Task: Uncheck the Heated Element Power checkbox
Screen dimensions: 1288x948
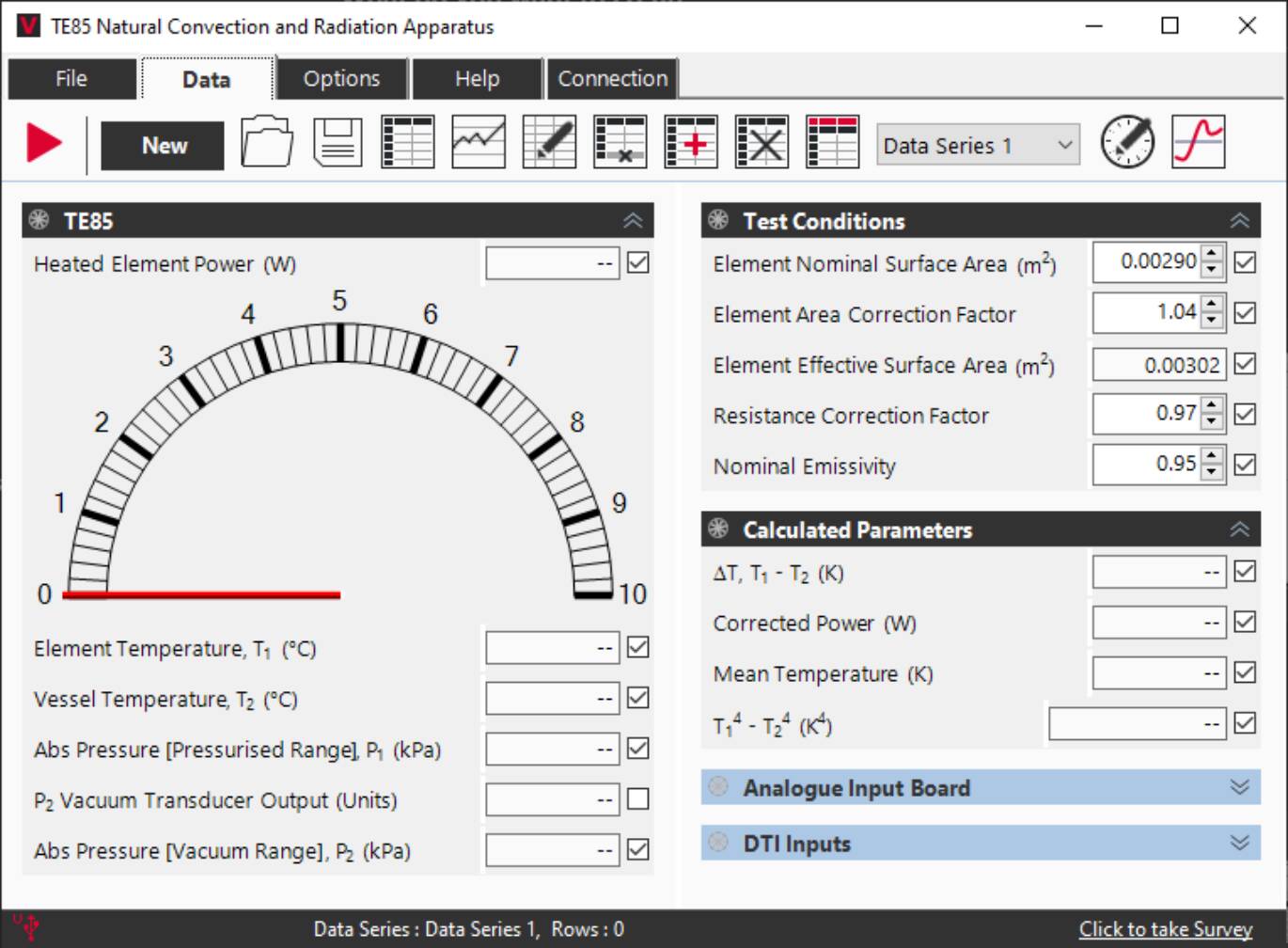Action: (x=638, y=263)
